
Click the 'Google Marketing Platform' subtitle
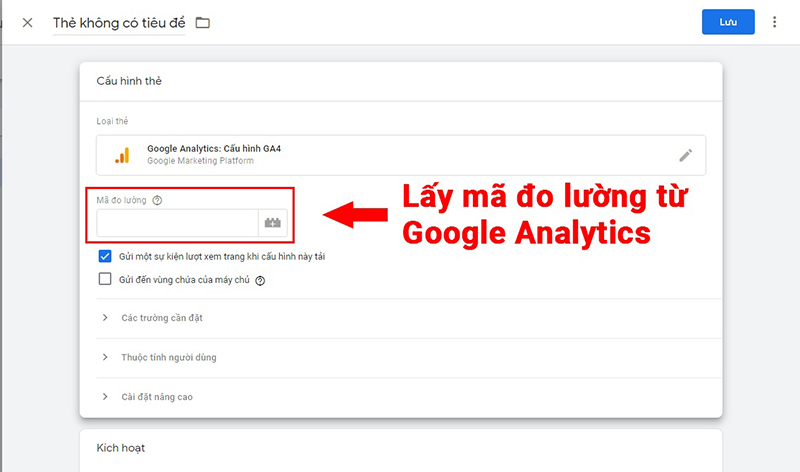(x=200, y=161)
